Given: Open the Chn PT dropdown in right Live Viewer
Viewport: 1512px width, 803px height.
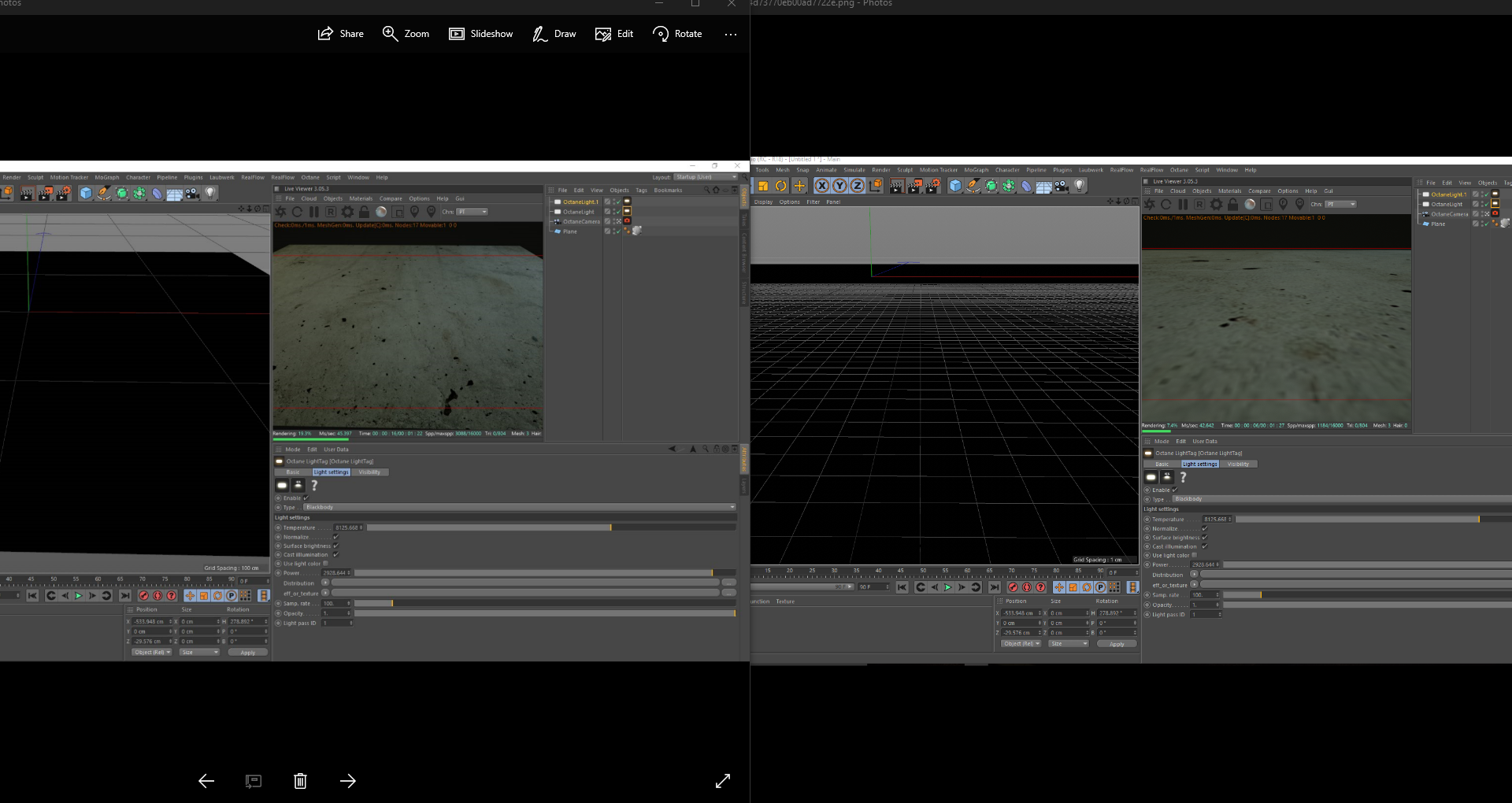Looking at the screenshot, I should click(x=1340, y=205).
